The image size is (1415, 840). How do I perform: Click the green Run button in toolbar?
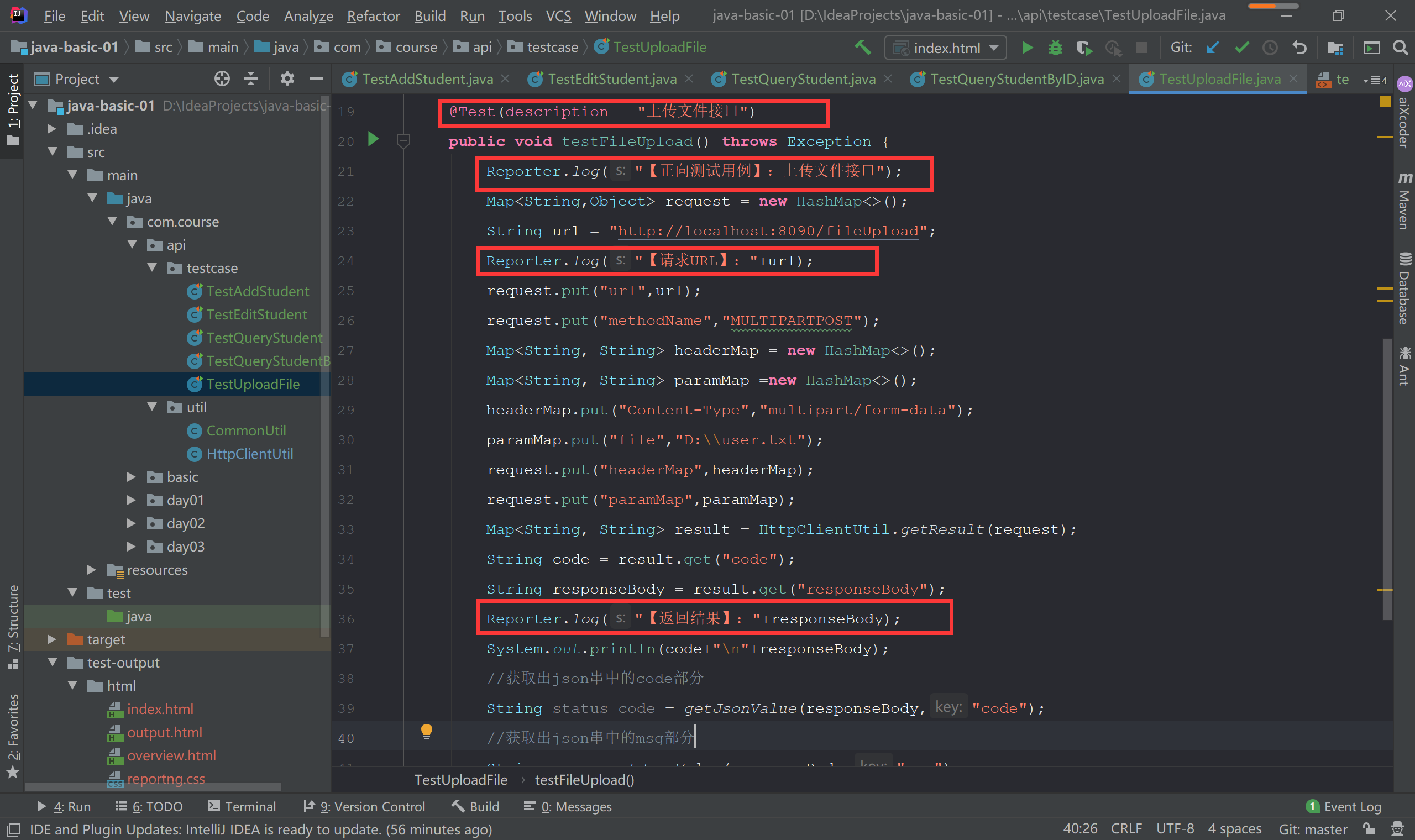[x=1027, y=48]
